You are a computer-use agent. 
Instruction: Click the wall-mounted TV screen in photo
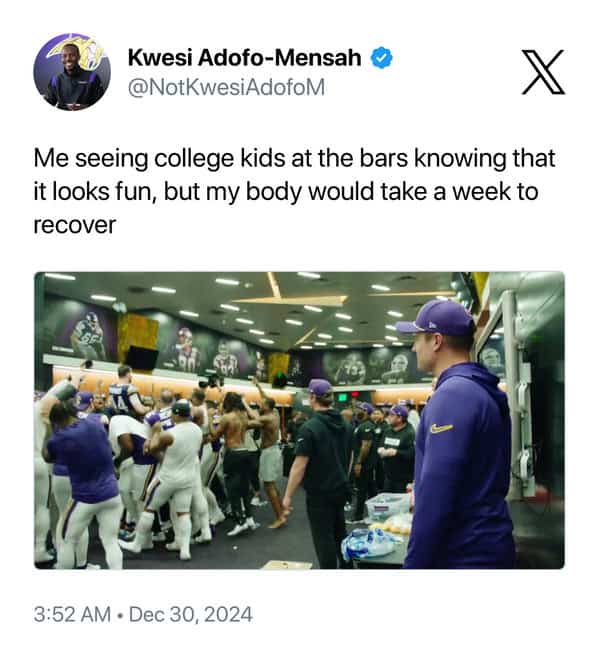coord(142,358)
